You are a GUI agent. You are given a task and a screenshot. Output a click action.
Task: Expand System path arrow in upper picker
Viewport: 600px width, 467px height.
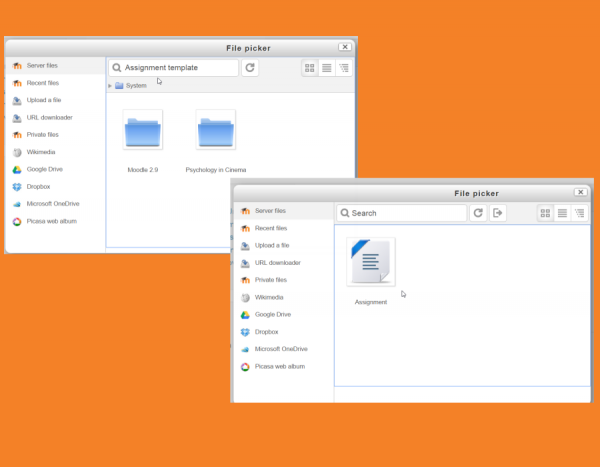pos(110,86)
